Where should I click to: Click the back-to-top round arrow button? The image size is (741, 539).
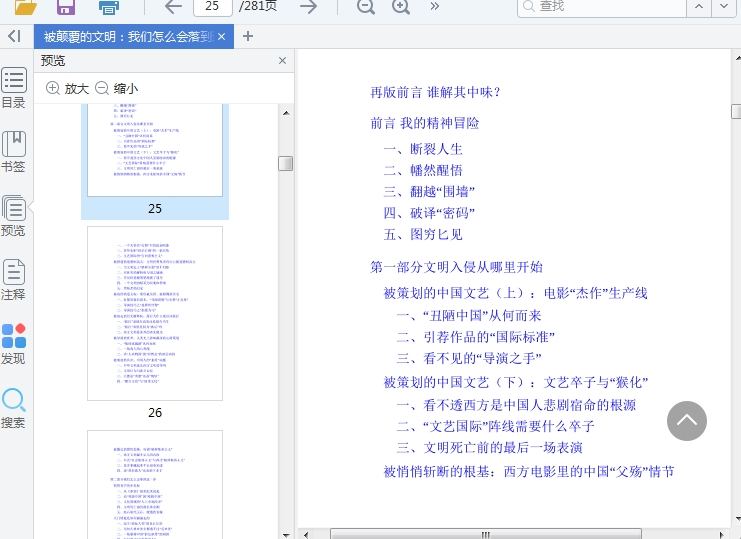click(687, 421)
